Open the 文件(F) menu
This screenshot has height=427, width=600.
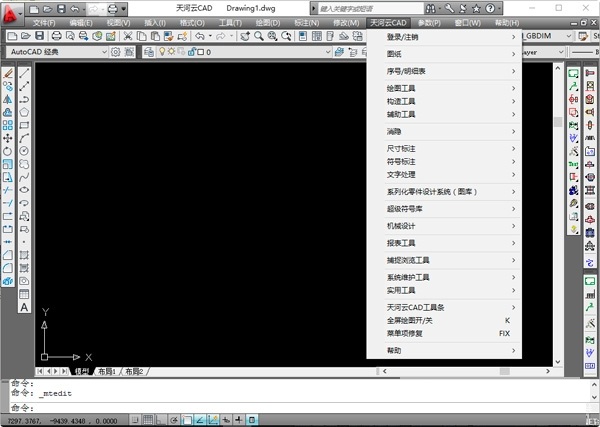pos(44,23)
